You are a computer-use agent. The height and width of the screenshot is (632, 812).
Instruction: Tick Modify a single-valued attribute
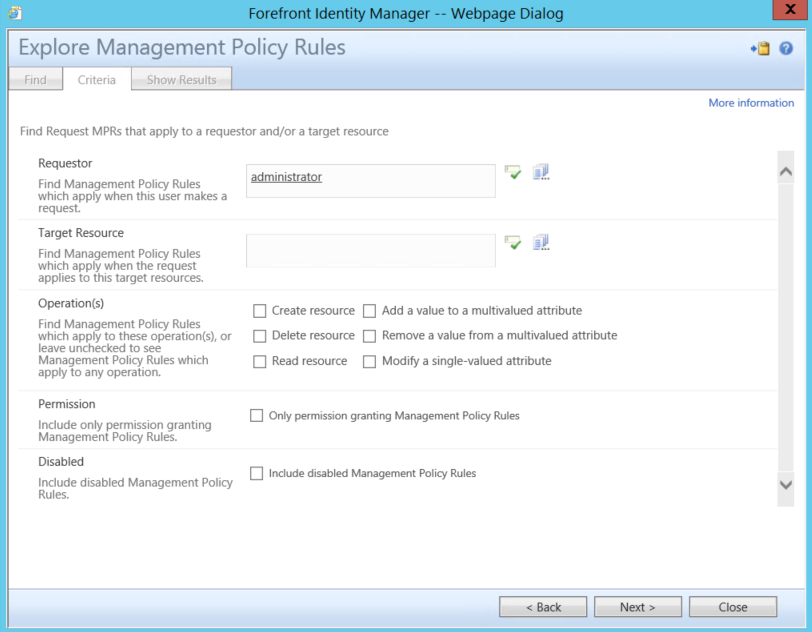coord(369,362)
